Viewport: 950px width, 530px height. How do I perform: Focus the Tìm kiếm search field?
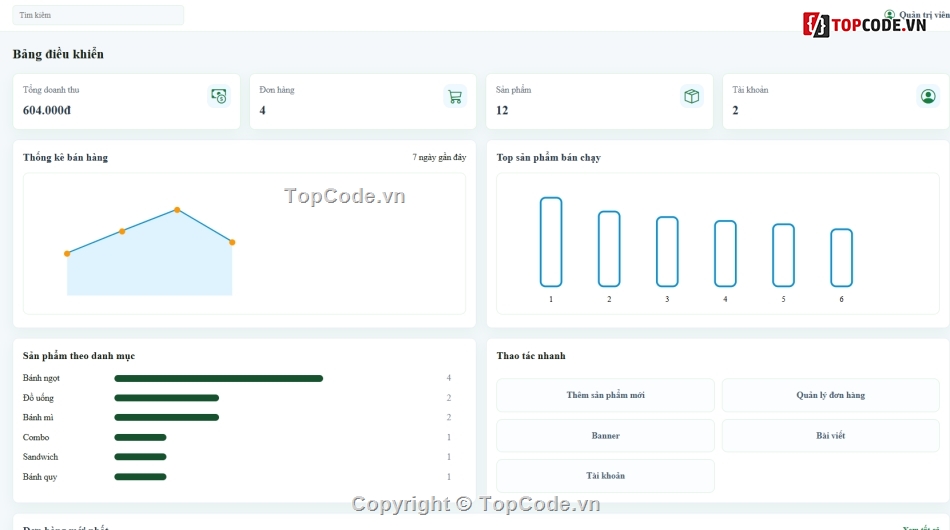coord(98,15)
